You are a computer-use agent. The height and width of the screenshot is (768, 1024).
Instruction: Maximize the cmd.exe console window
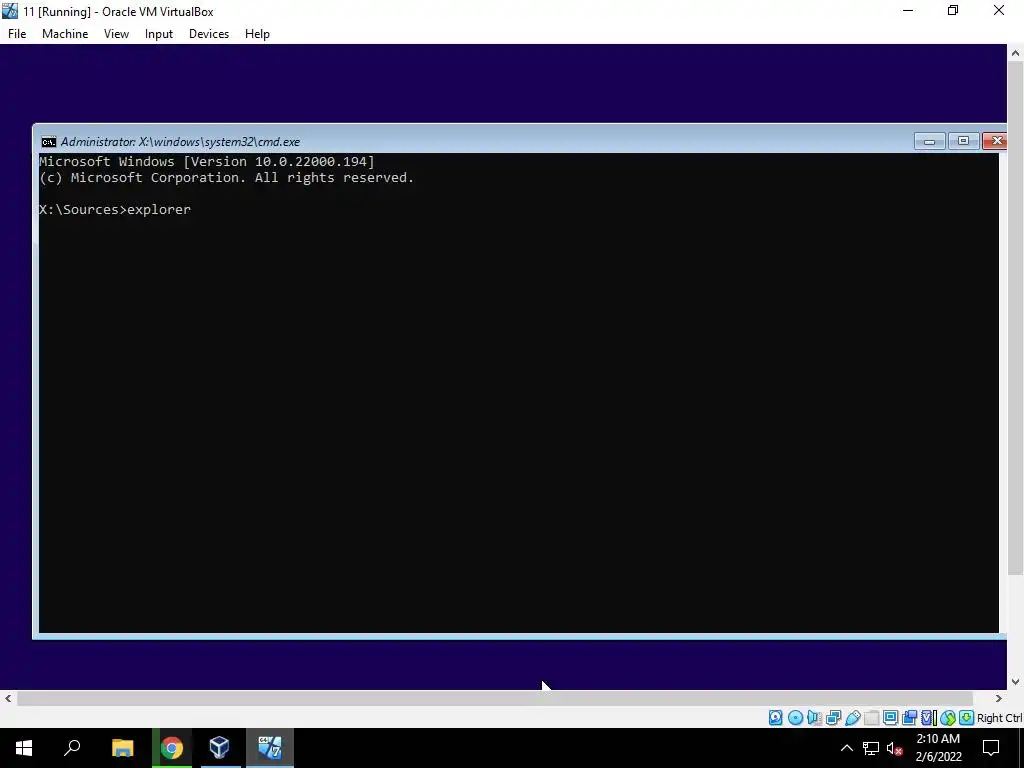pos(963,141)
